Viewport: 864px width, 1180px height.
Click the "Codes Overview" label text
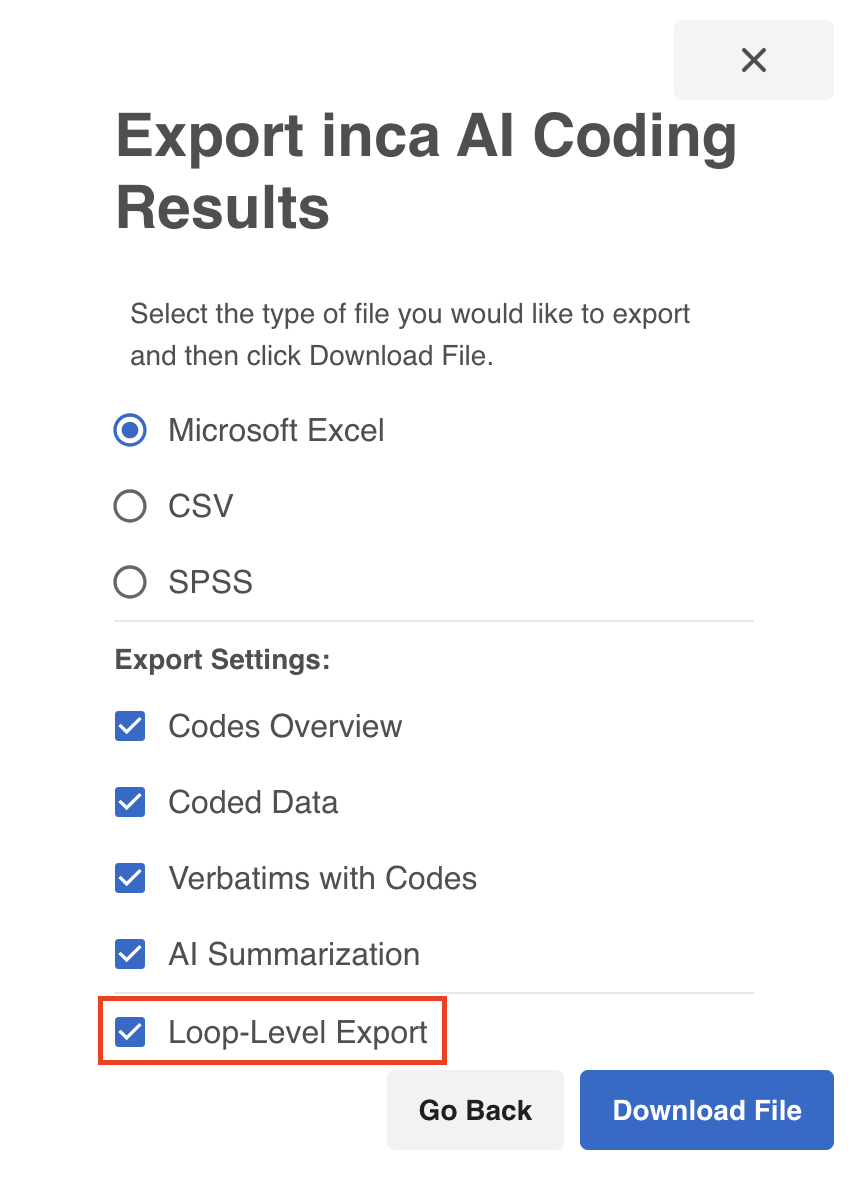(285, 726)
